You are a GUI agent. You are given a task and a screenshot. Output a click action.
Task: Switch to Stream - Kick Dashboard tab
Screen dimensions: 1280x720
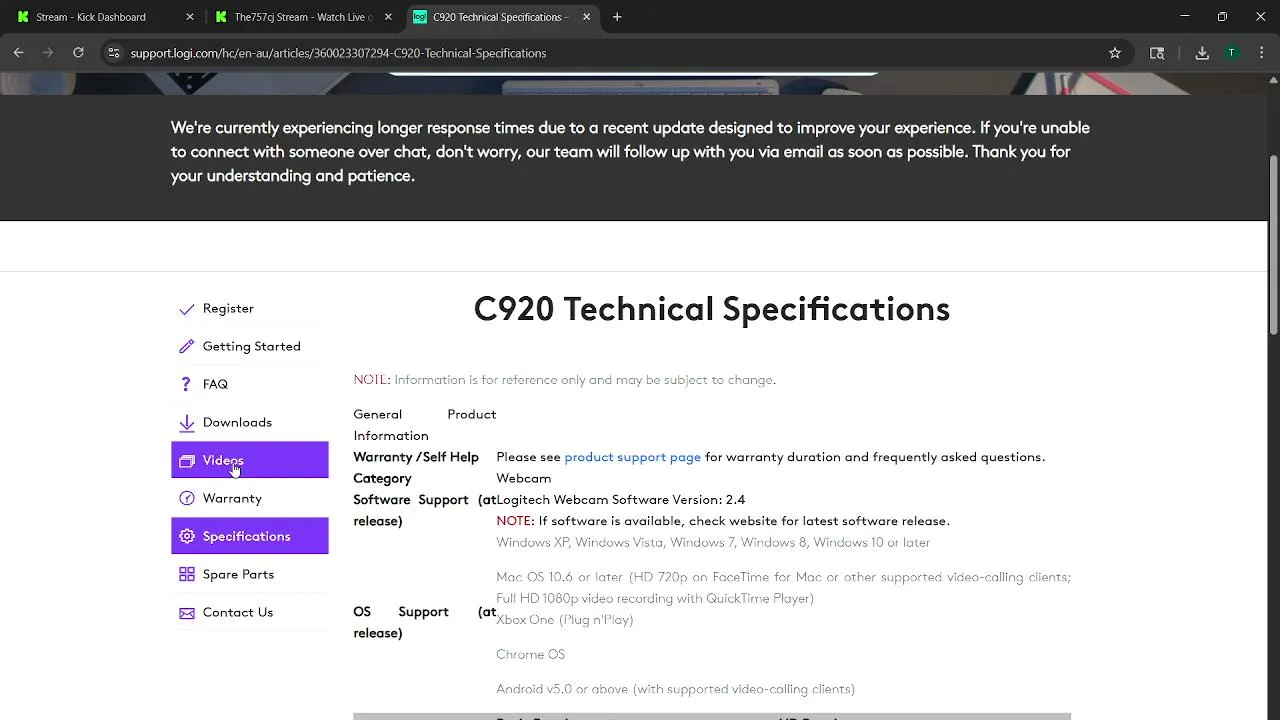click(x=103, y=17)
